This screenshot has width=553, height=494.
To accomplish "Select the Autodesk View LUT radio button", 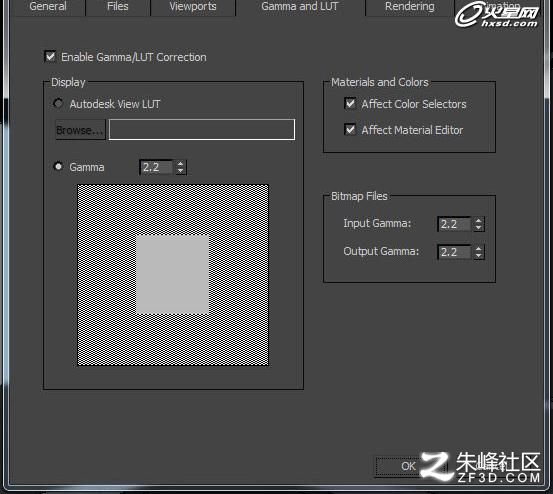I will pos(58,103).
